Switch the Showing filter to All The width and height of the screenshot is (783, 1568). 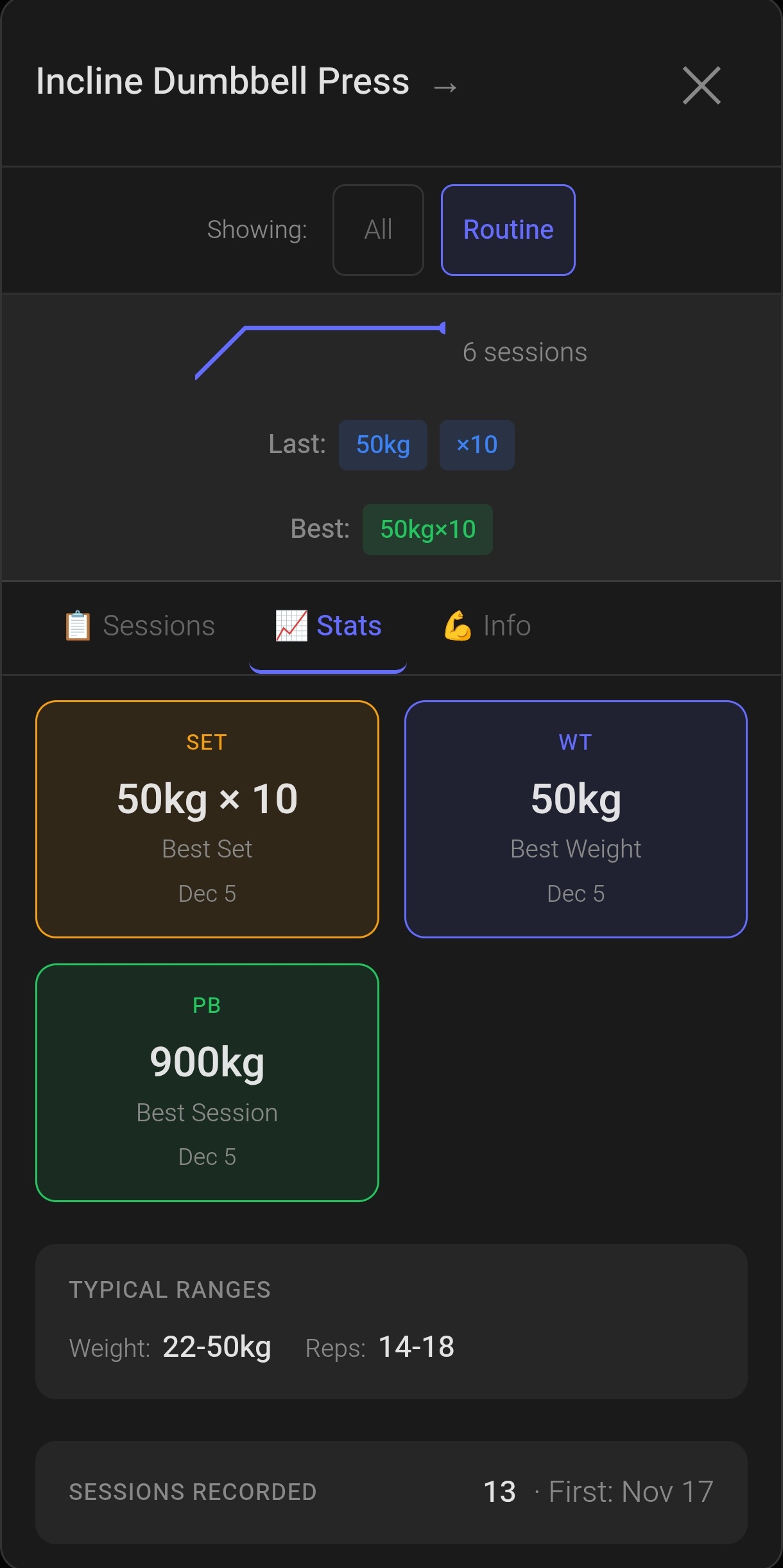pos(377,229)
